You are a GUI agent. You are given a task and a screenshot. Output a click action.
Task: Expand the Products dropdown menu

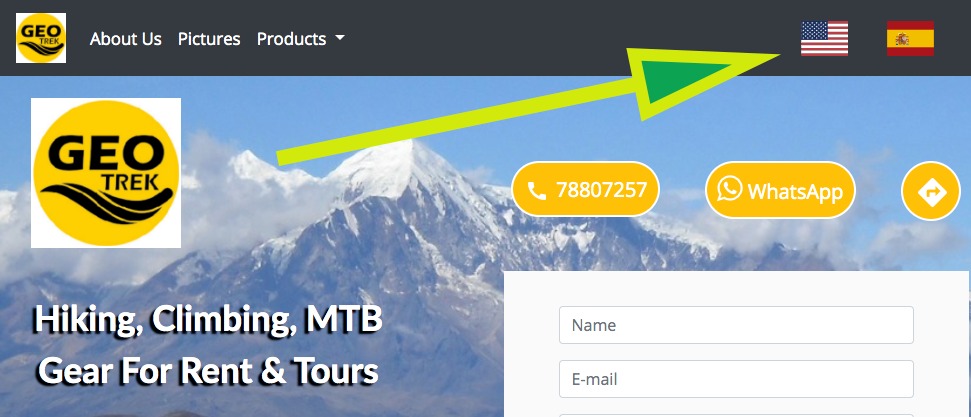coord(300,39)
